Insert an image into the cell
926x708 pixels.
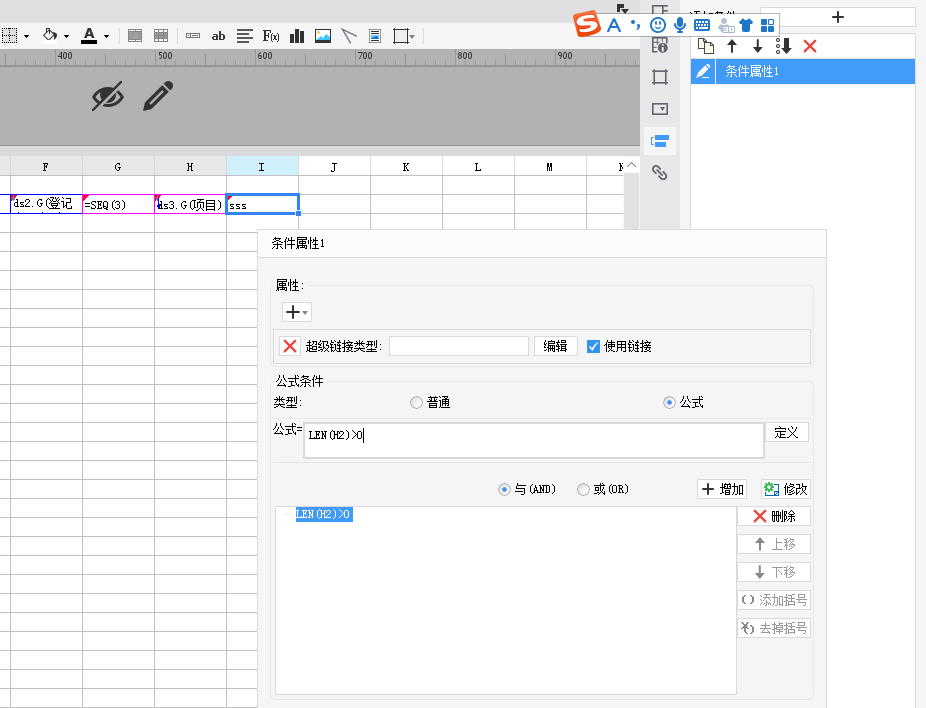coord(323,36)
